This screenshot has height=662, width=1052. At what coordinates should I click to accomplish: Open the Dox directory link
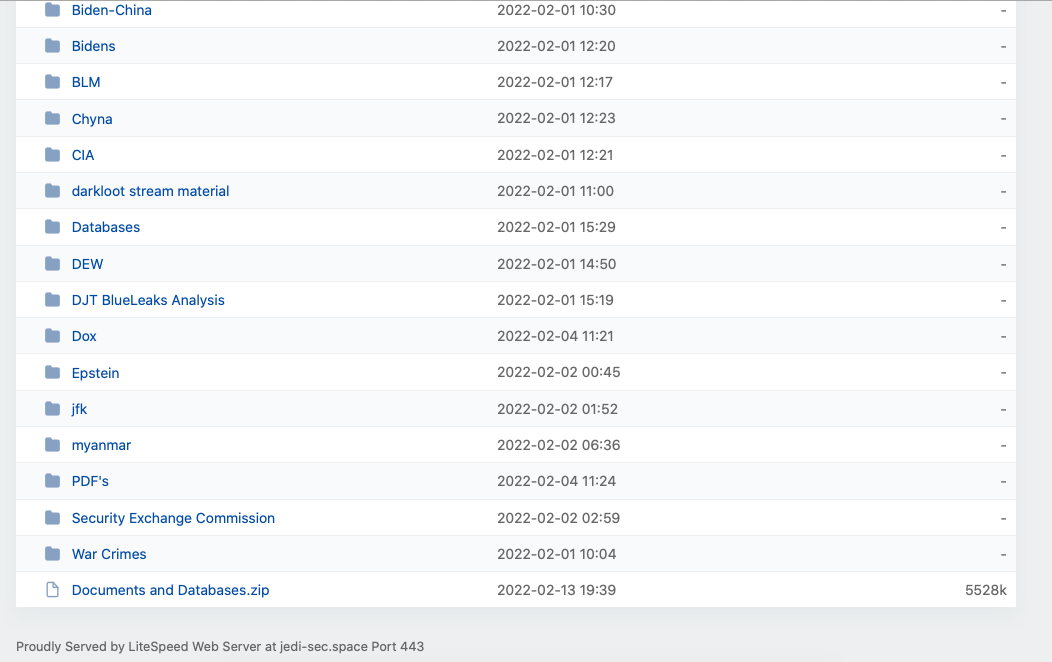[x=84, y=336]
